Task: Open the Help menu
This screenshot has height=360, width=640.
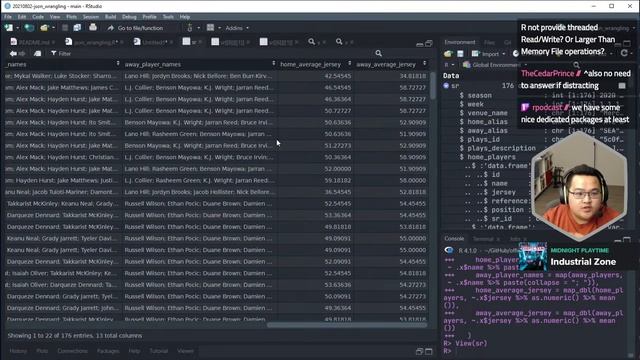Action: 185,17
